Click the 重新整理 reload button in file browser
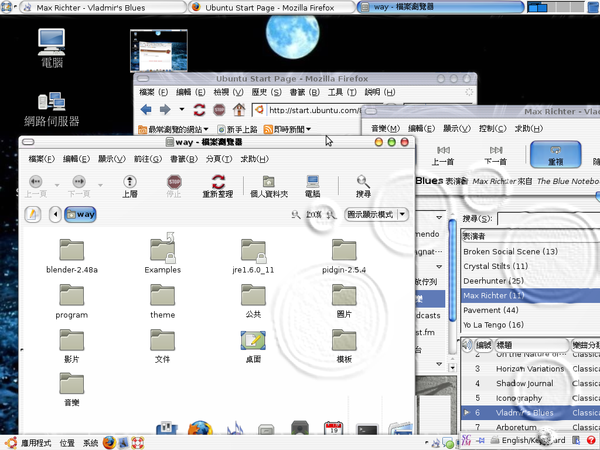 point(218,186)
